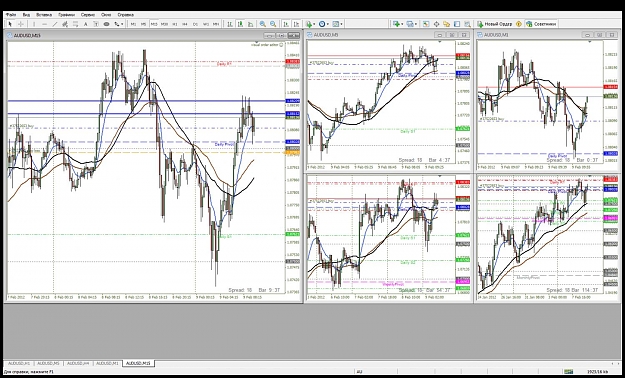Pick the horizontal line drawing tool
Viewport: 625px width, 378px height.
click(x=44, y=24)
